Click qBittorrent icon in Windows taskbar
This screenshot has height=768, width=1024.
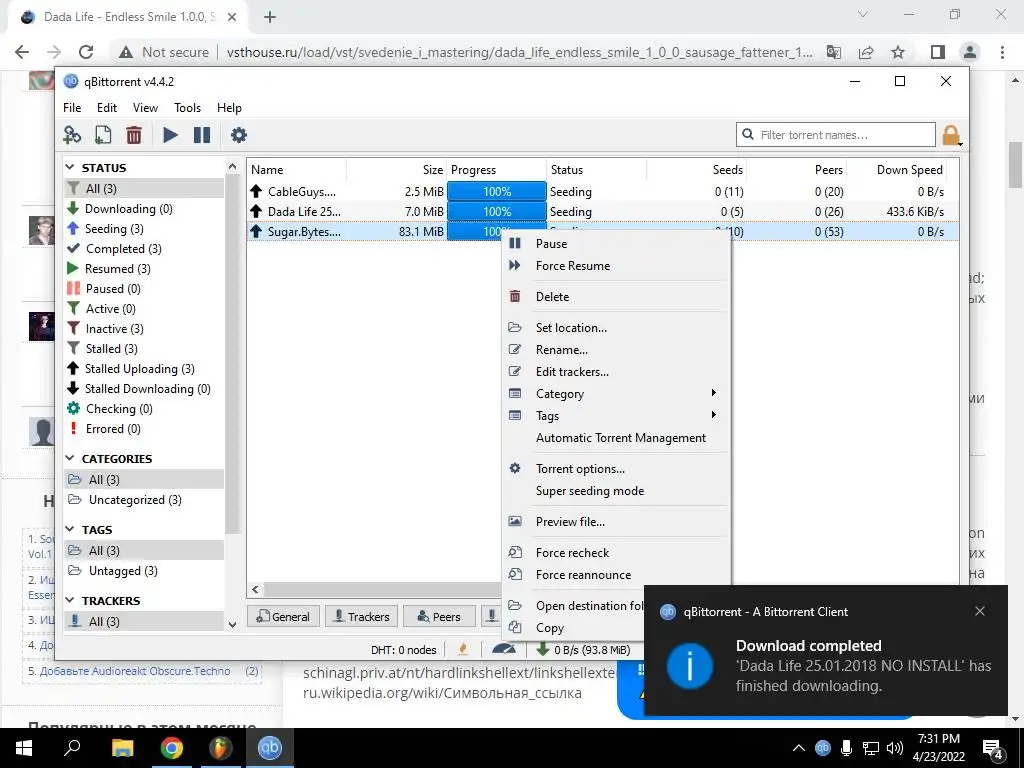point(269,748)
